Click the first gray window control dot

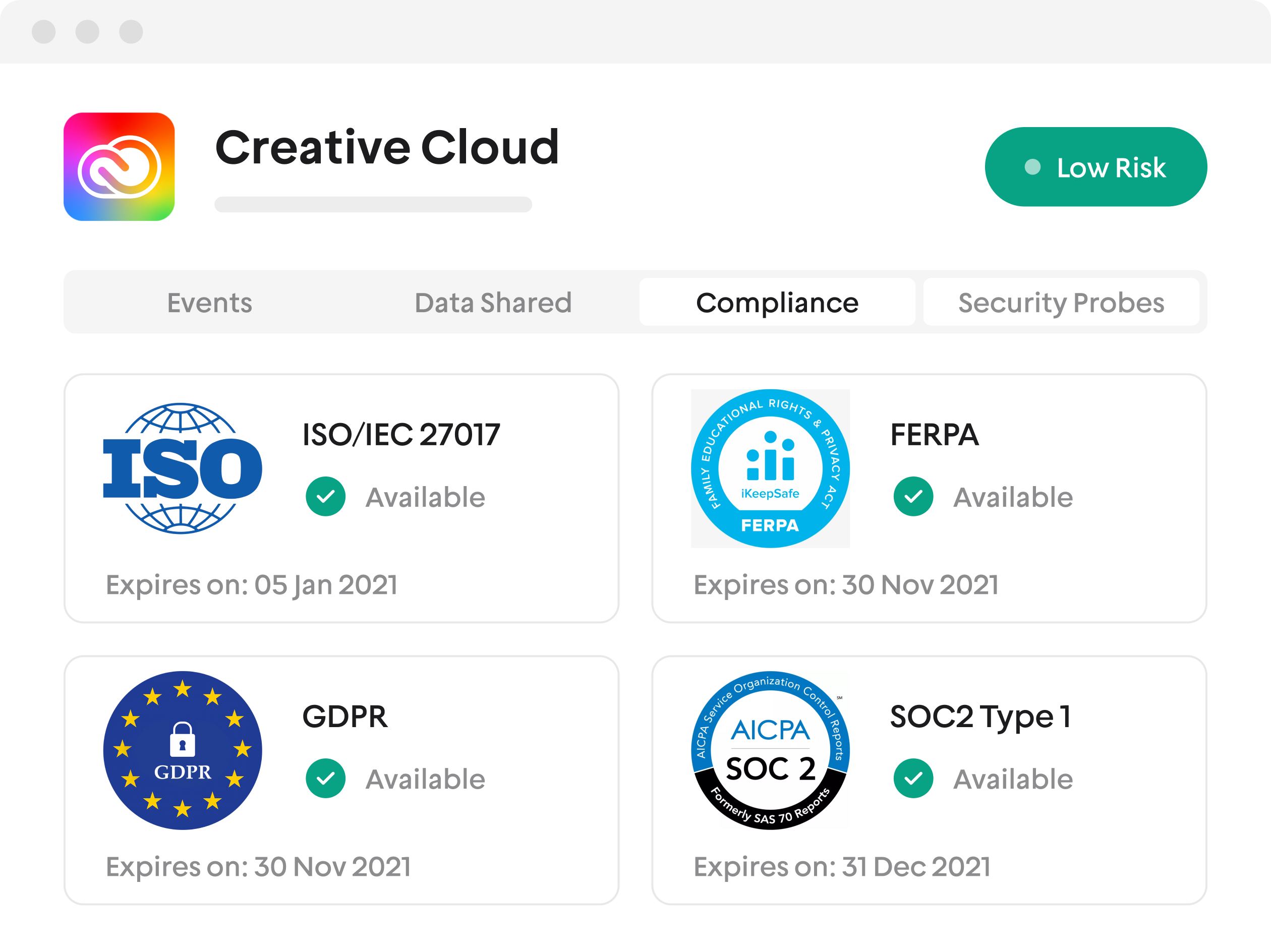pyautogui.click(x=44, y=32)
